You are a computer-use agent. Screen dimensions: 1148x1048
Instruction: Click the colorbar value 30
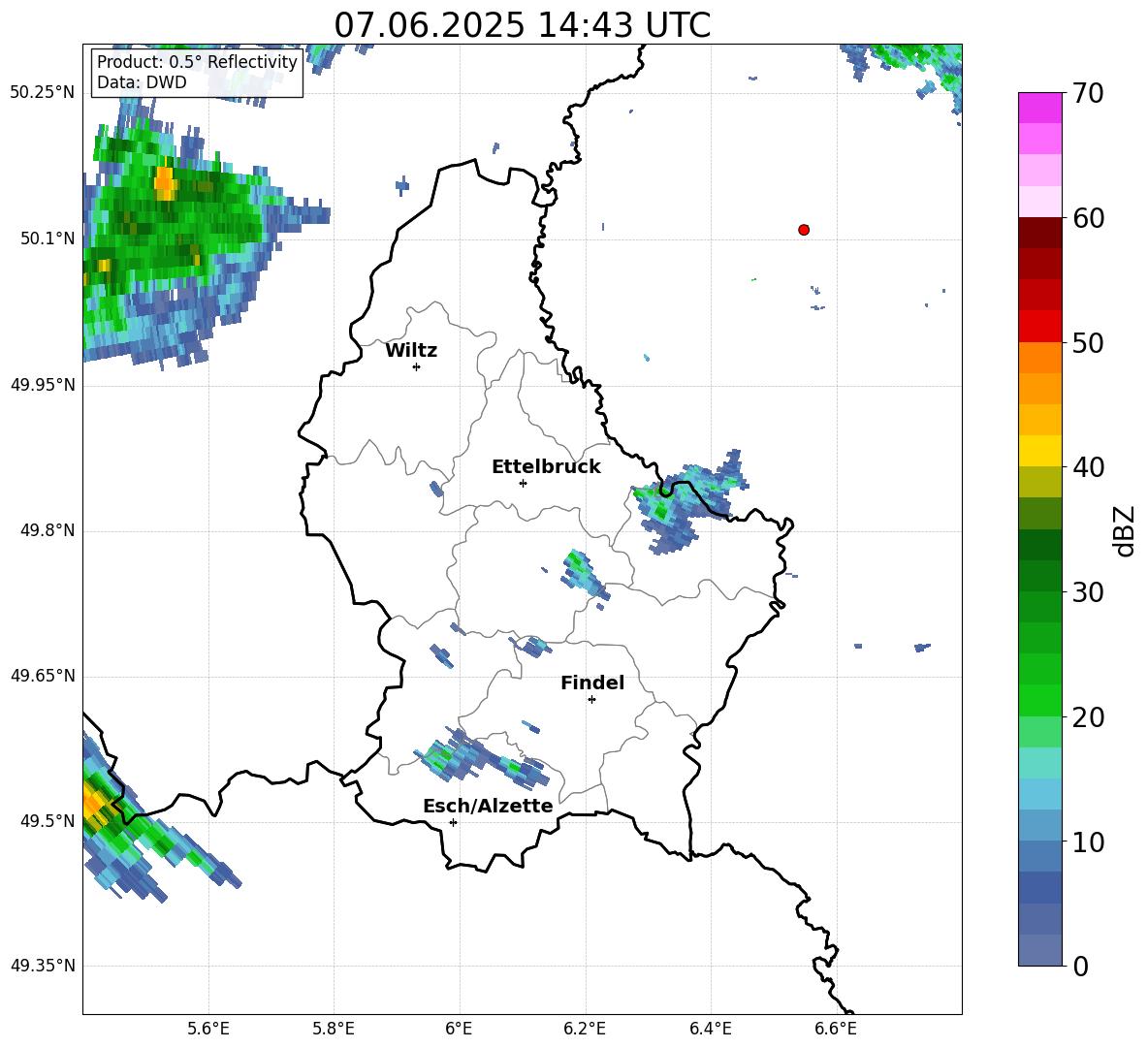pyautogui.click(x=1088, y=592)
